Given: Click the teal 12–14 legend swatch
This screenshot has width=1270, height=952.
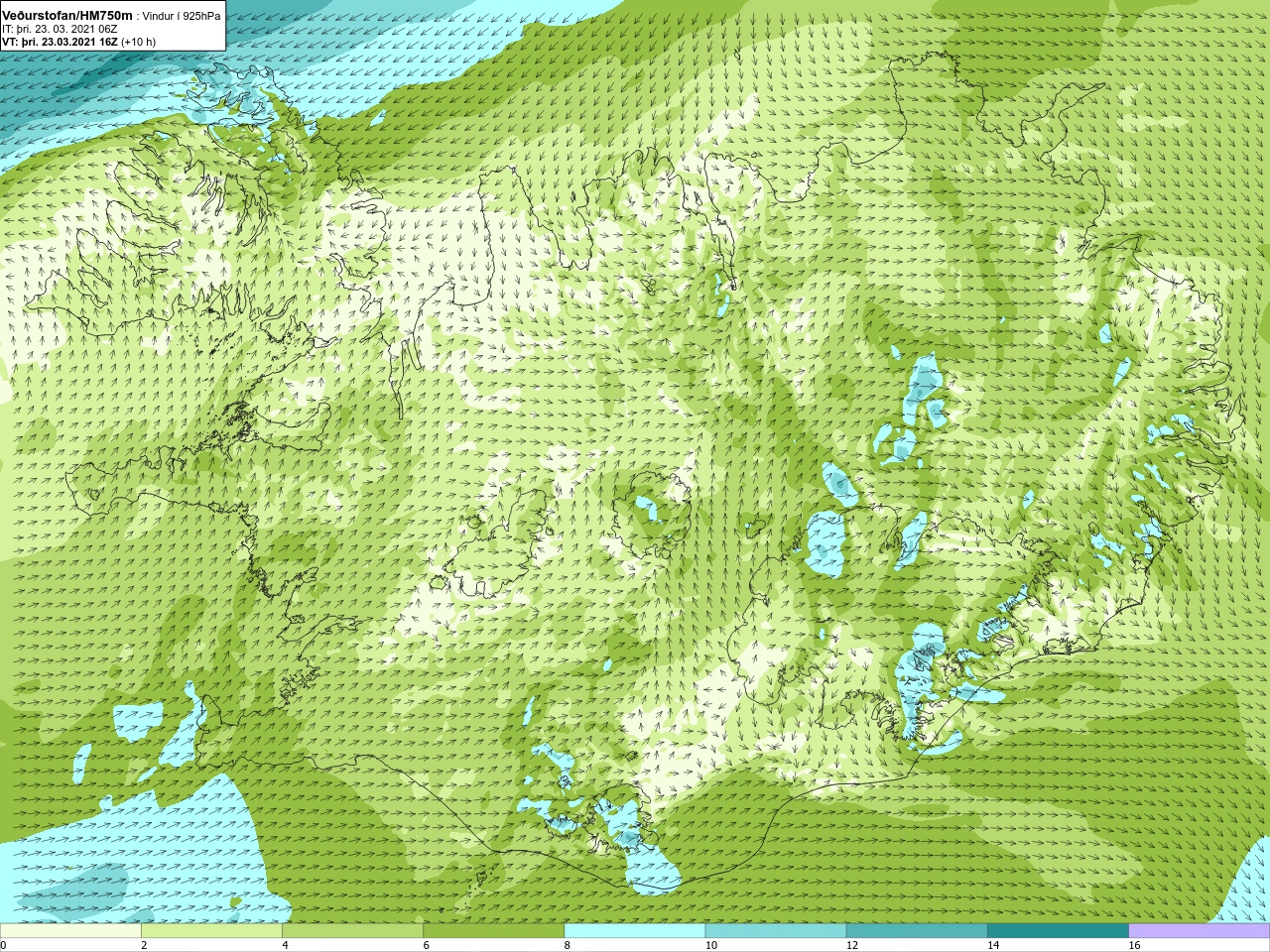Looking at the screenshot, I should pos(917,931).
